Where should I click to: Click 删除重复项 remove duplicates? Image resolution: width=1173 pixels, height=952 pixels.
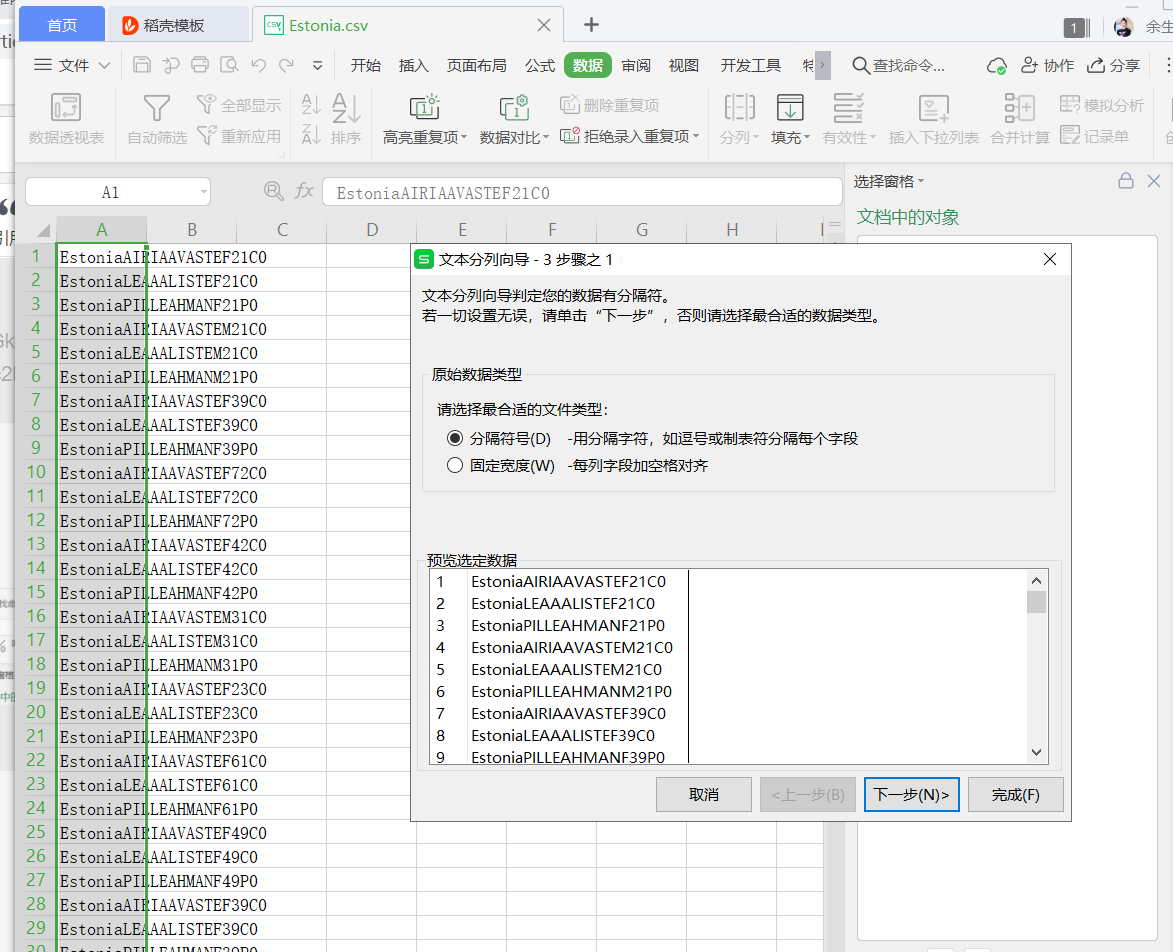pyautogui.click(x=609, y=105)
